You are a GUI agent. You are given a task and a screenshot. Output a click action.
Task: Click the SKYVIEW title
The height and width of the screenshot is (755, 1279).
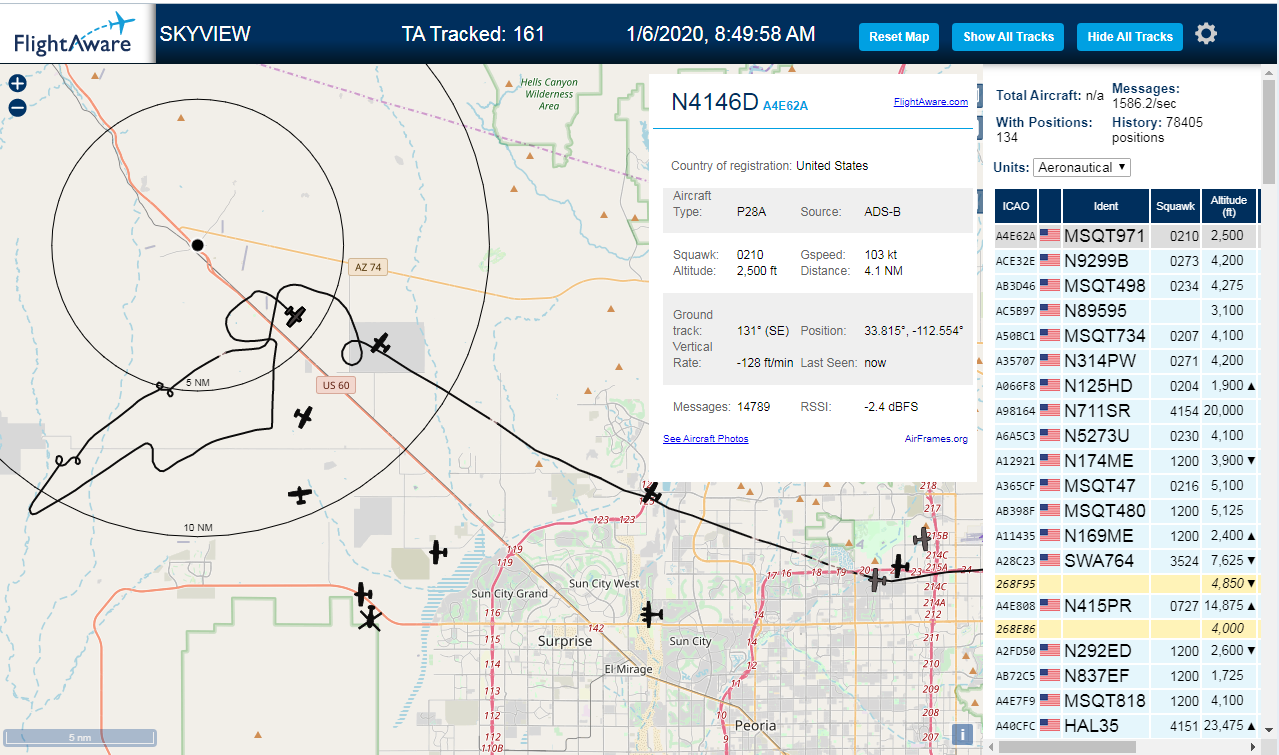coord(205,34)
